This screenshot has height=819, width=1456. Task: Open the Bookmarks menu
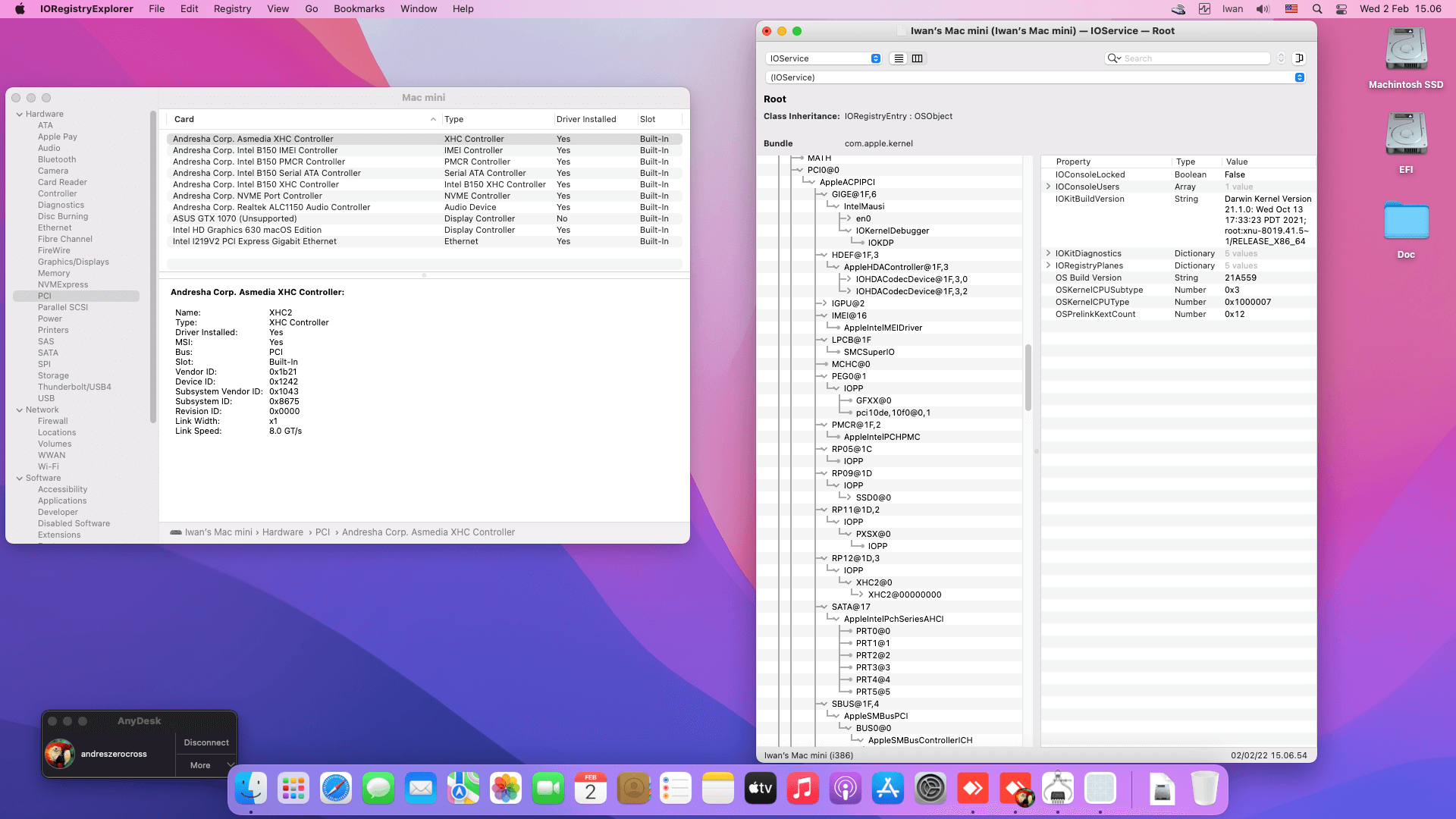(359, 9)
